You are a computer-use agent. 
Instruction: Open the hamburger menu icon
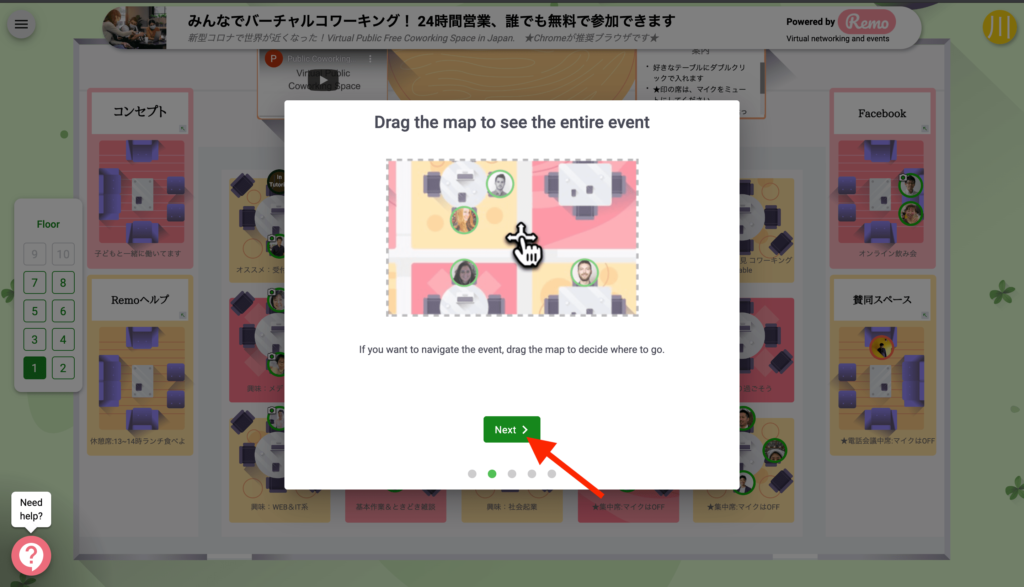pos(21,25)
